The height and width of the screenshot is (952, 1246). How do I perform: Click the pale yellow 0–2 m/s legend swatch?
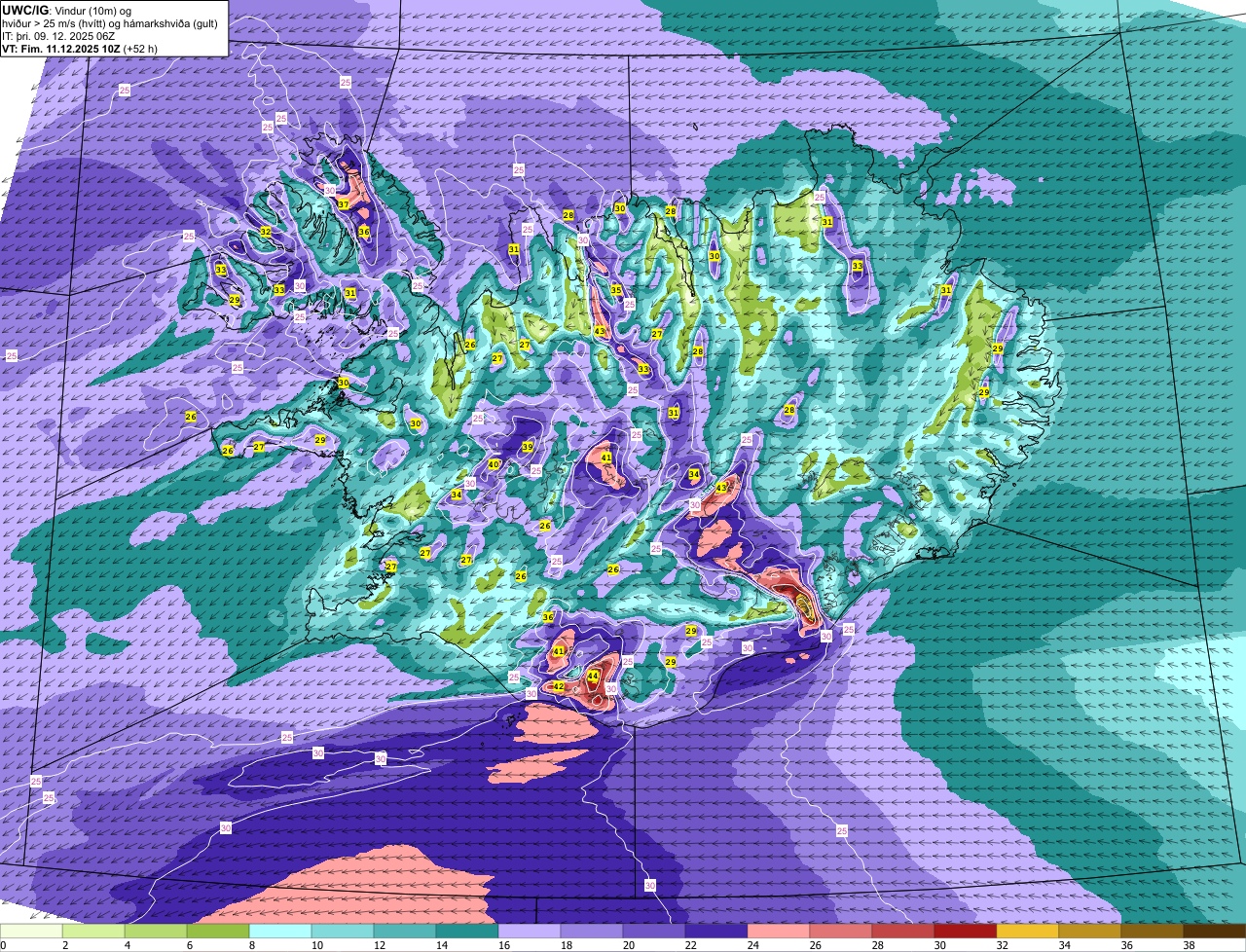[31, 932]
